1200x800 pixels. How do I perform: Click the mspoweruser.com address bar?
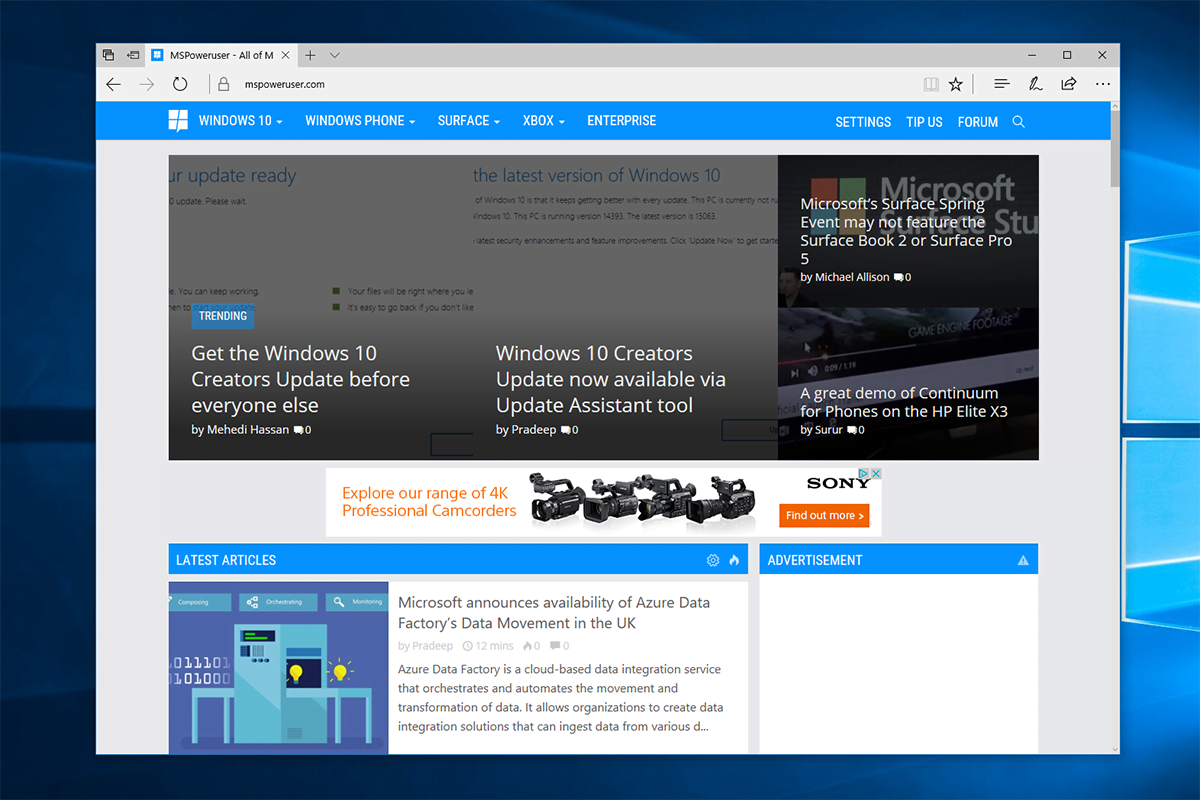560,85
